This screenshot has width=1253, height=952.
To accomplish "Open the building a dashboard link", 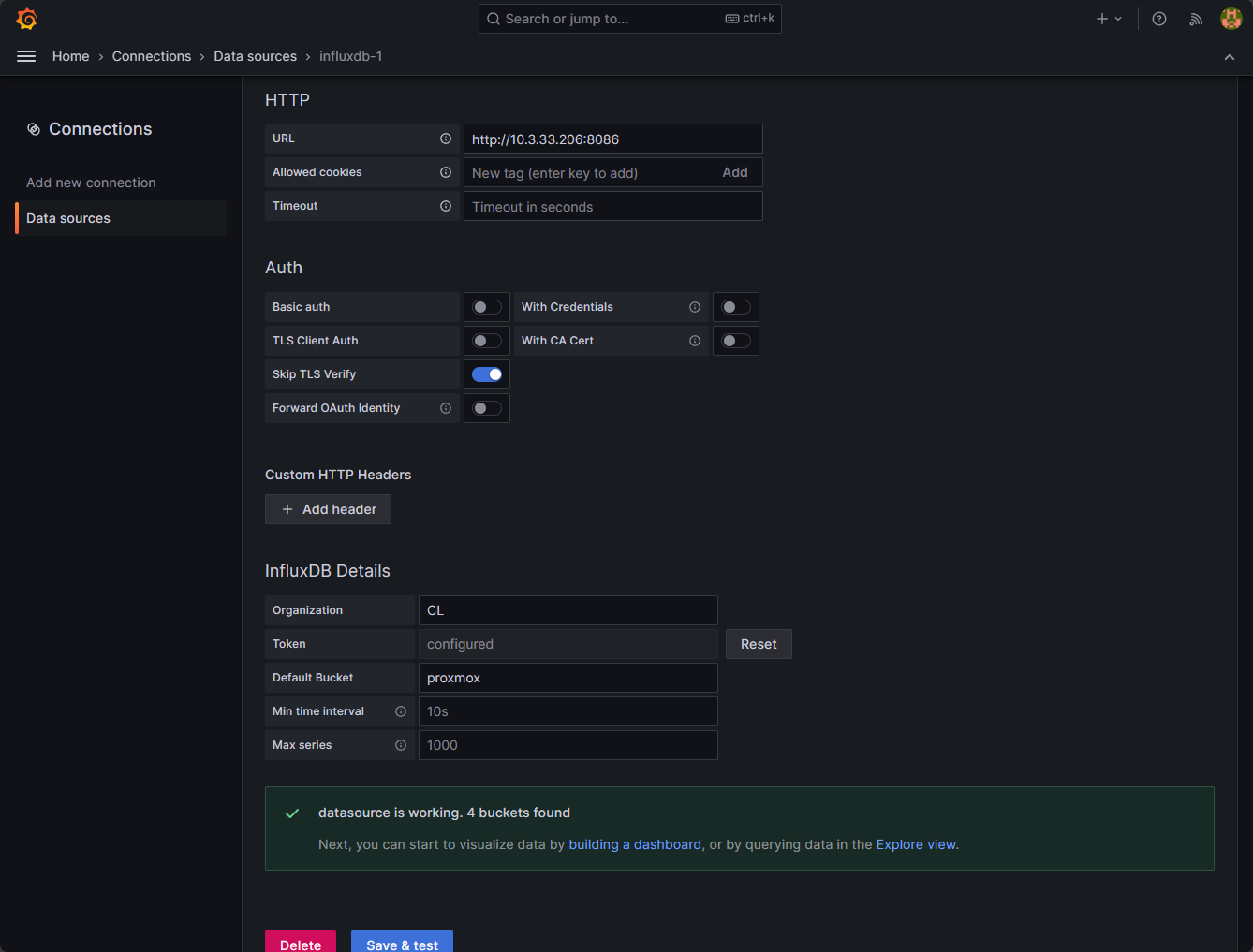I will tap(635, 844).
